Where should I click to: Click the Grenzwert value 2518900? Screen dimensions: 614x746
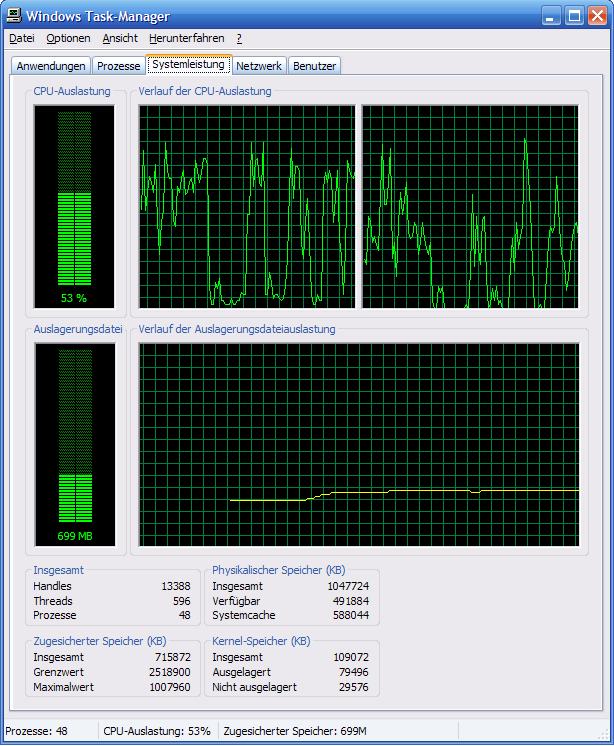[x=170, y=672]
